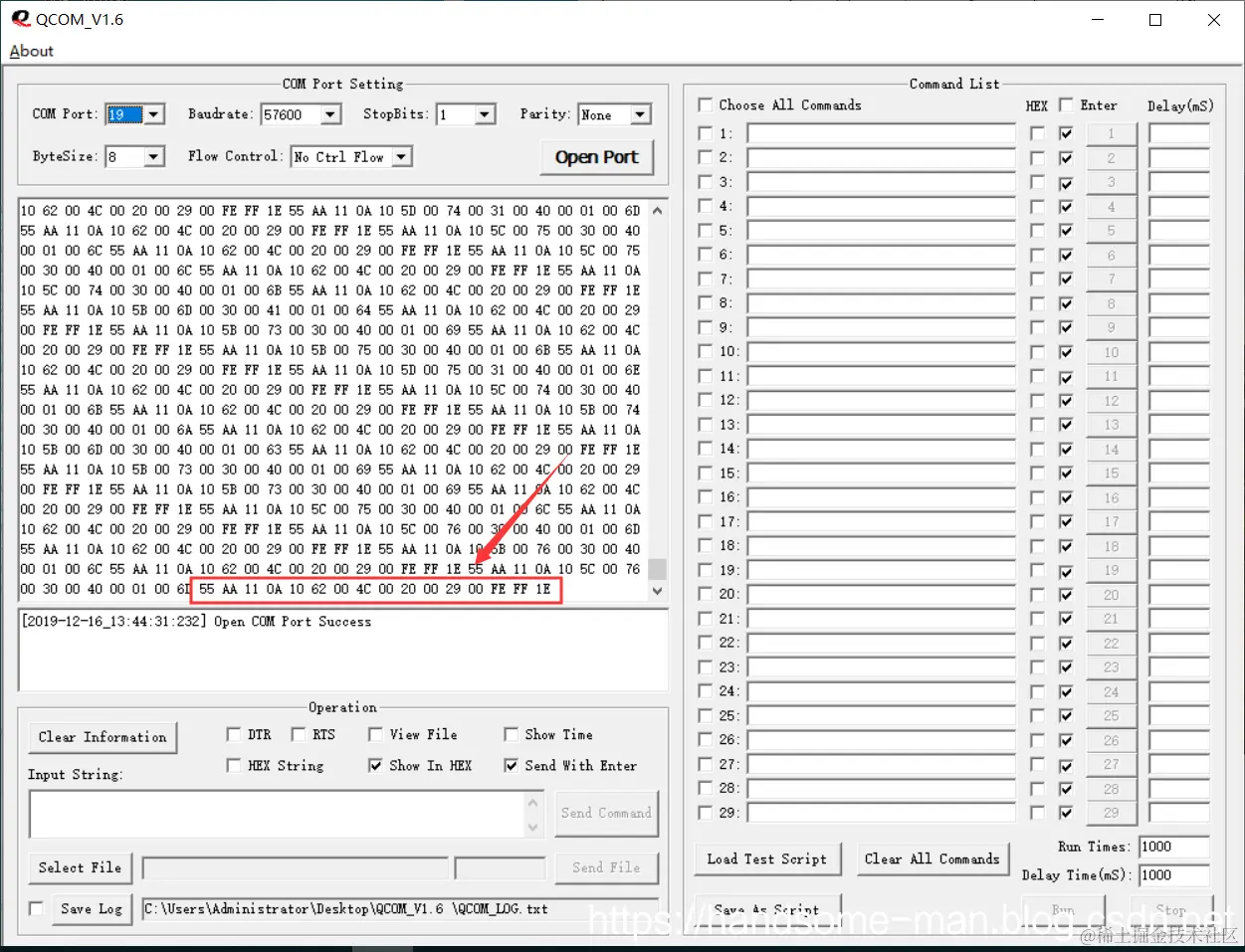1245x952 pixels.
Task: Click the command 27 text field
Action: pos(881,764)
